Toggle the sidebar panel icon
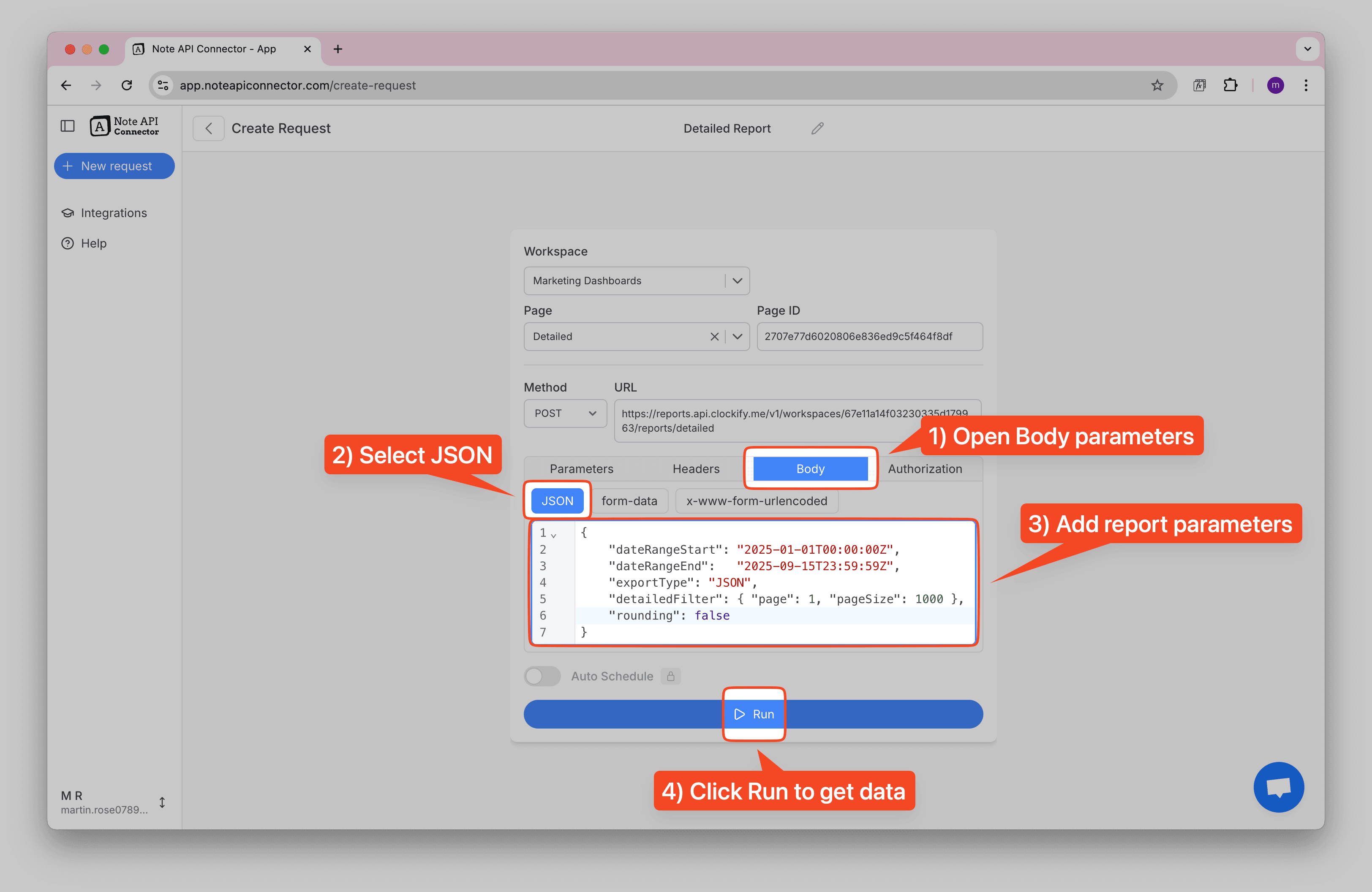The image size is (1372, 892). pyautogui.click(x=68, y=126)
